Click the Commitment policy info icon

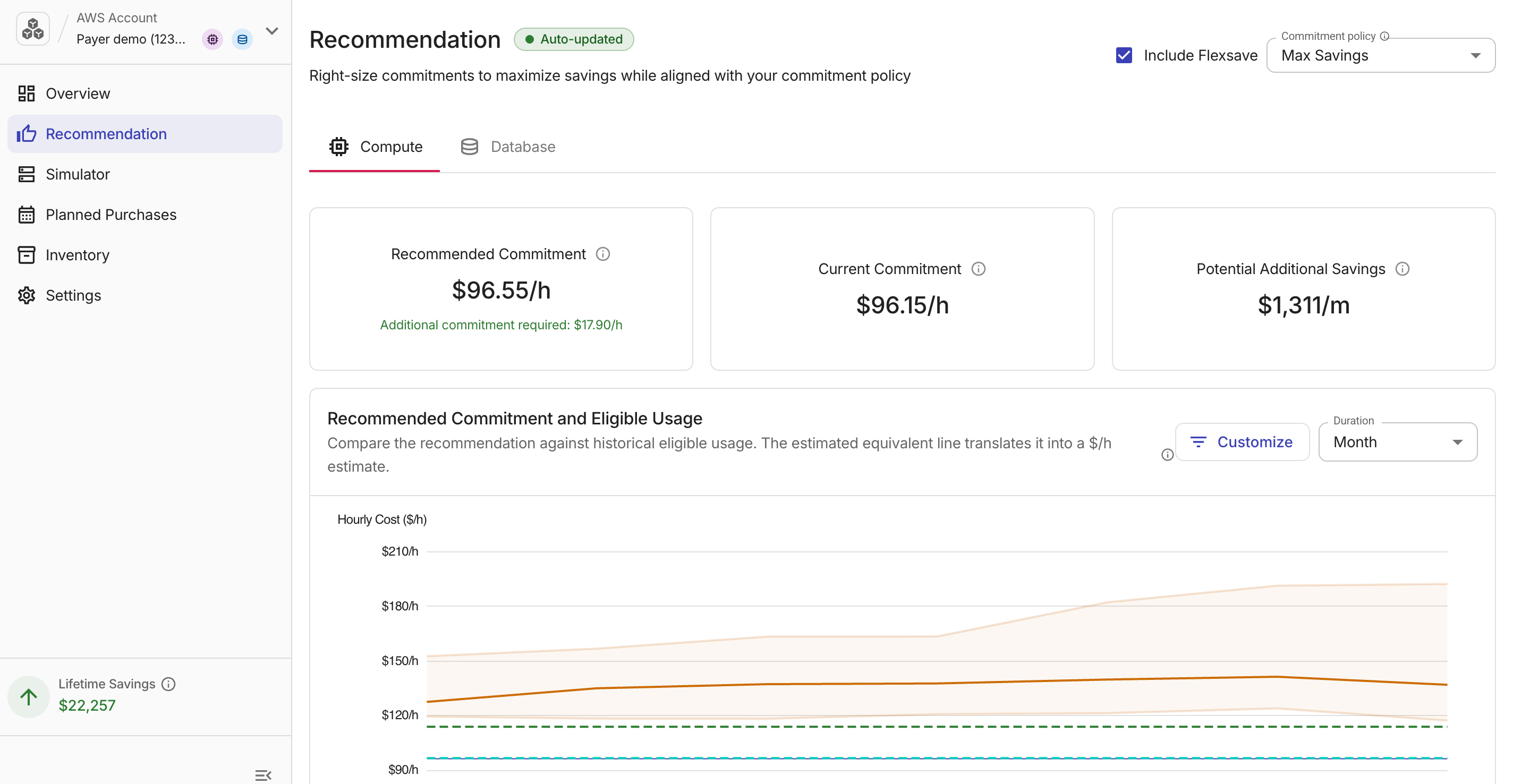point(1384,36)
